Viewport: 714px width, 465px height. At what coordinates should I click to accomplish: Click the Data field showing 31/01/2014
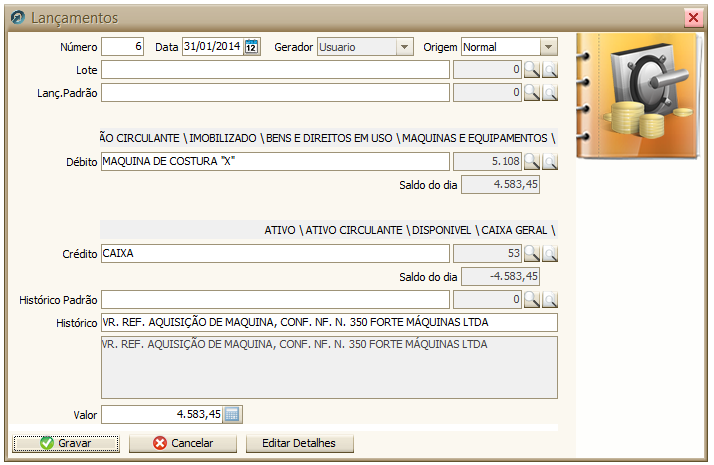pos(213,46)
